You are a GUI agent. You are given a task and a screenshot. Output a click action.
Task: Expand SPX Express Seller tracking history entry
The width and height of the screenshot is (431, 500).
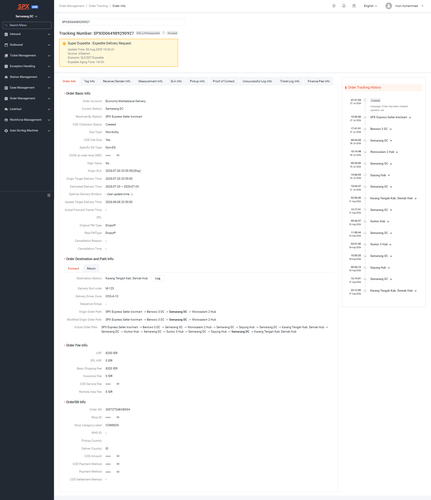click(410, 117)
